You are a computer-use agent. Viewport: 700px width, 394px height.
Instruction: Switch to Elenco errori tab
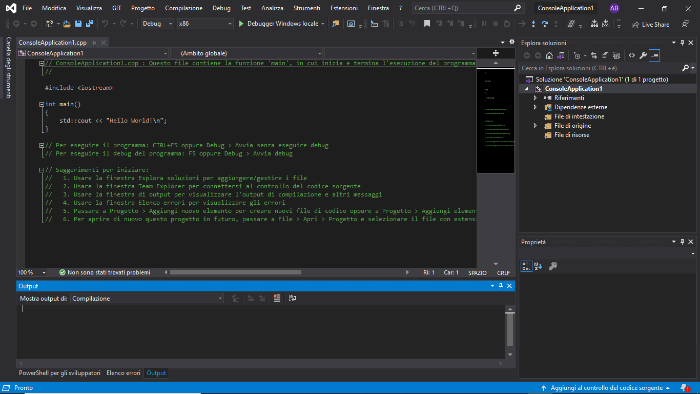(123, 373)
